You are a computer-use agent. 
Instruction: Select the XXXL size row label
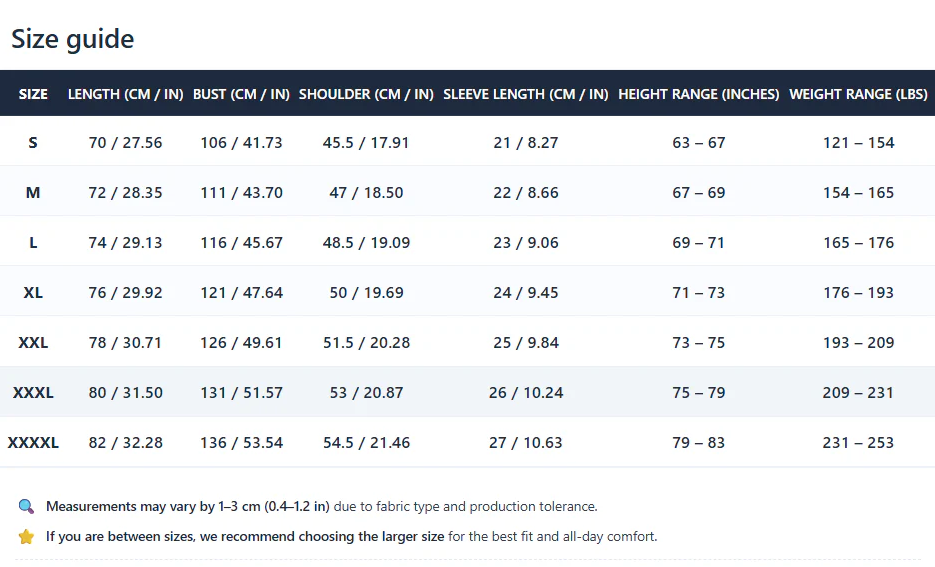click(x=33, y=393)
